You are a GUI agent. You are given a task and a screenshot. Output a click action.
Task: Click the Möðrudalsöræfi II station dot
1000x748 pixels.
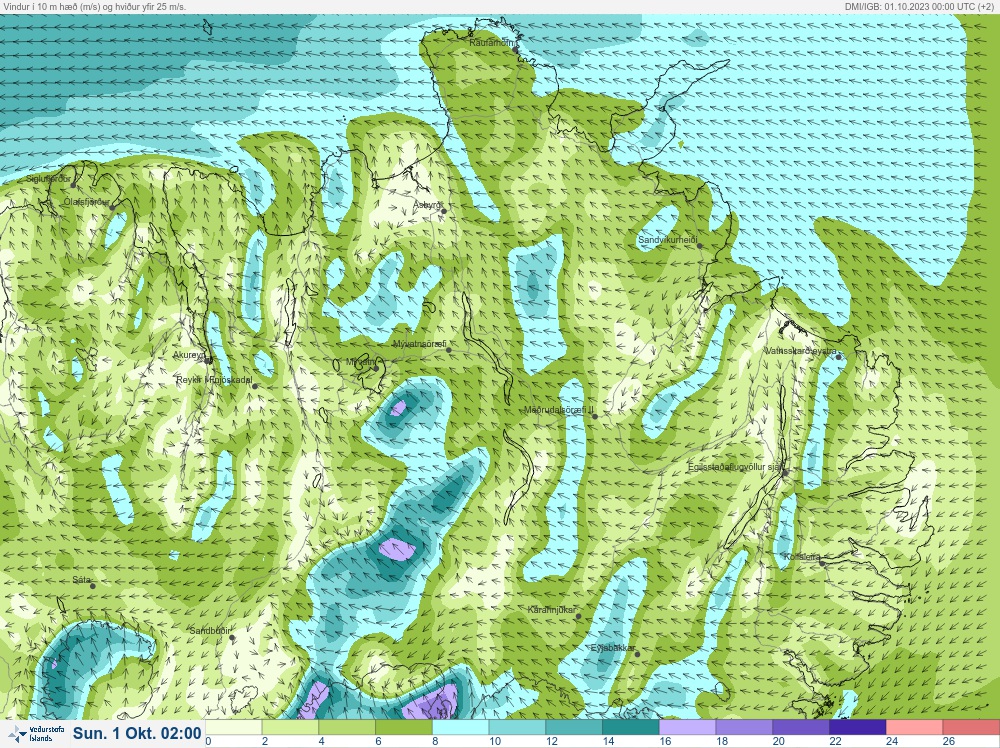594,416
